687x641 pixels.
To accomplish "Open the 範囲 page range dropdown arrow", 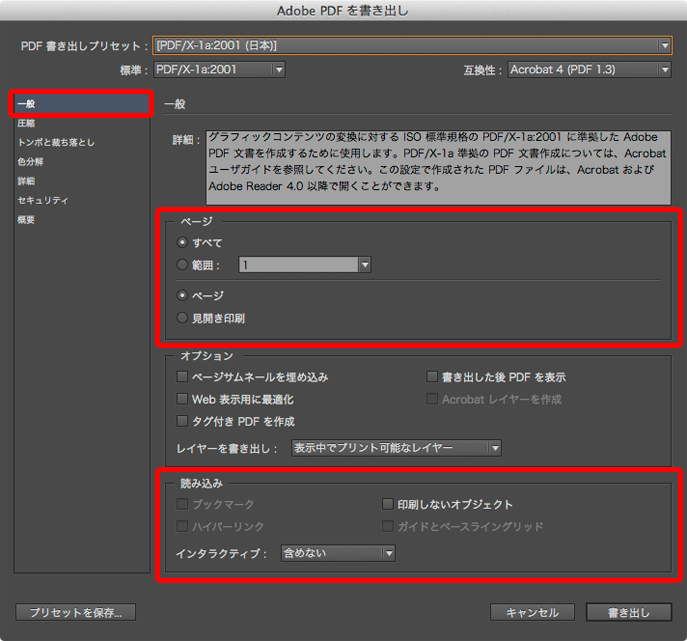I will (x=365, y=265).
